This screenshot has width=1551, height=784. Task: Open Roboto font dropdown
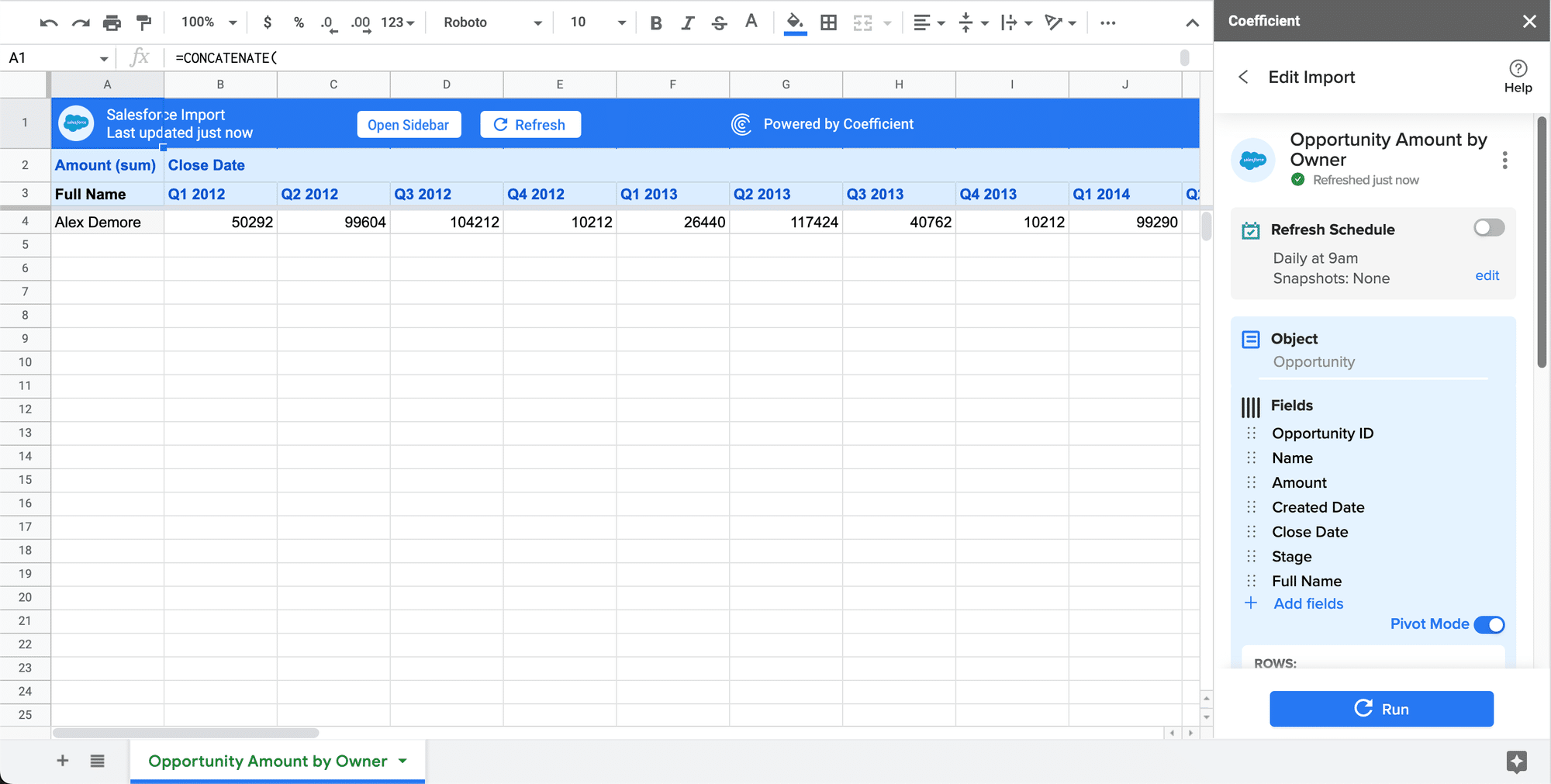click(x=492, y=22)
